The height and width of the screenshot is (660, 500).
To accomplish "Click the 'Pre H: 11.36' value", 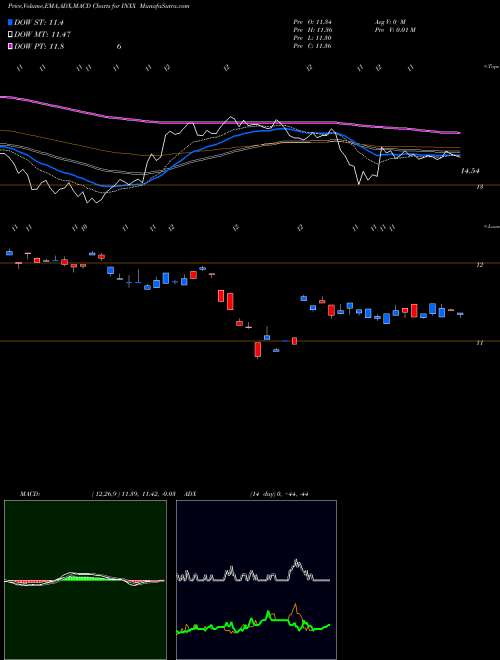I will (313, 30).
